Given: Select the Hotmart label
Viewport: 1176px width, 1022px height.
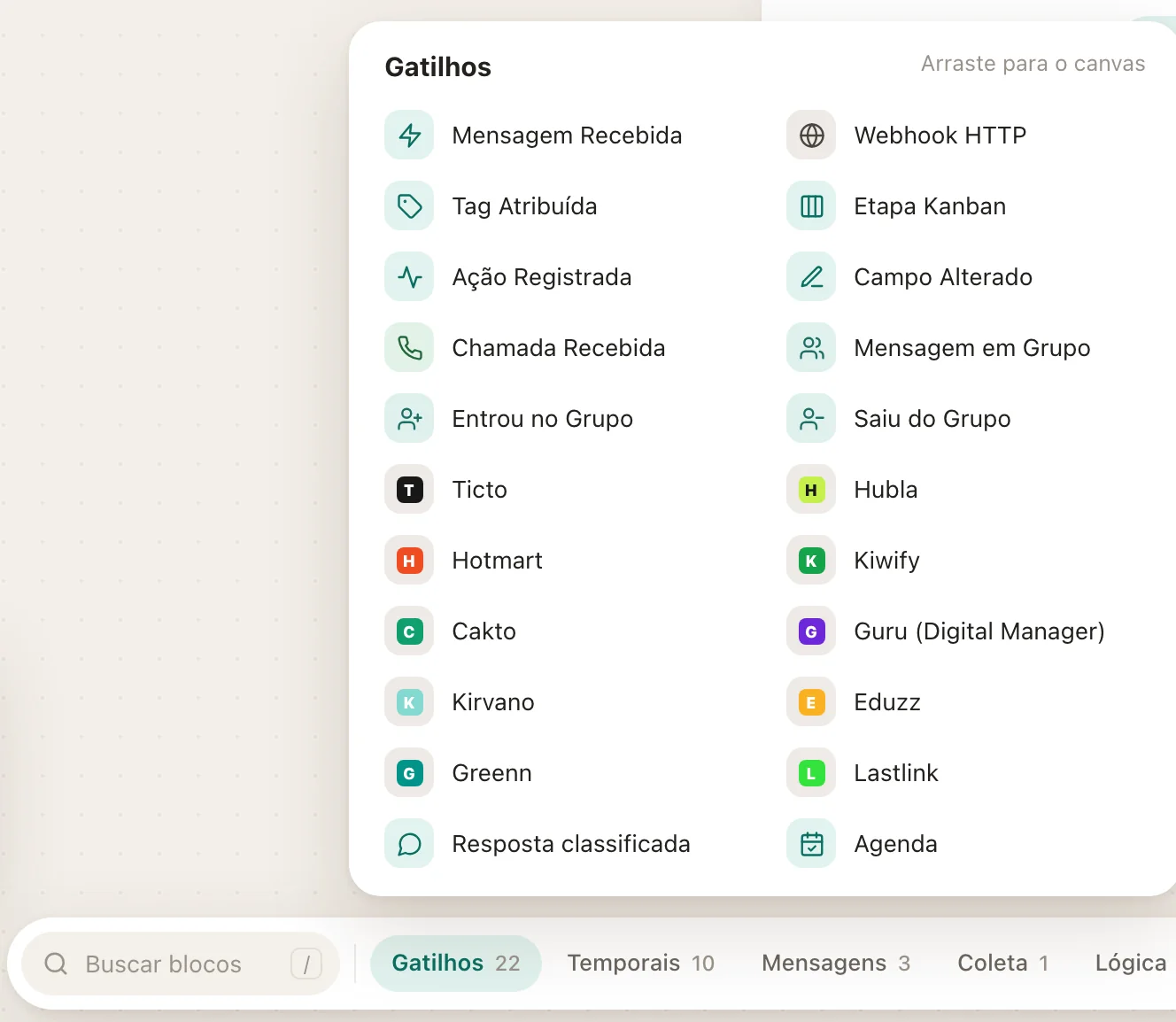Looking at the screenshot, I should (x=497, y=561).
